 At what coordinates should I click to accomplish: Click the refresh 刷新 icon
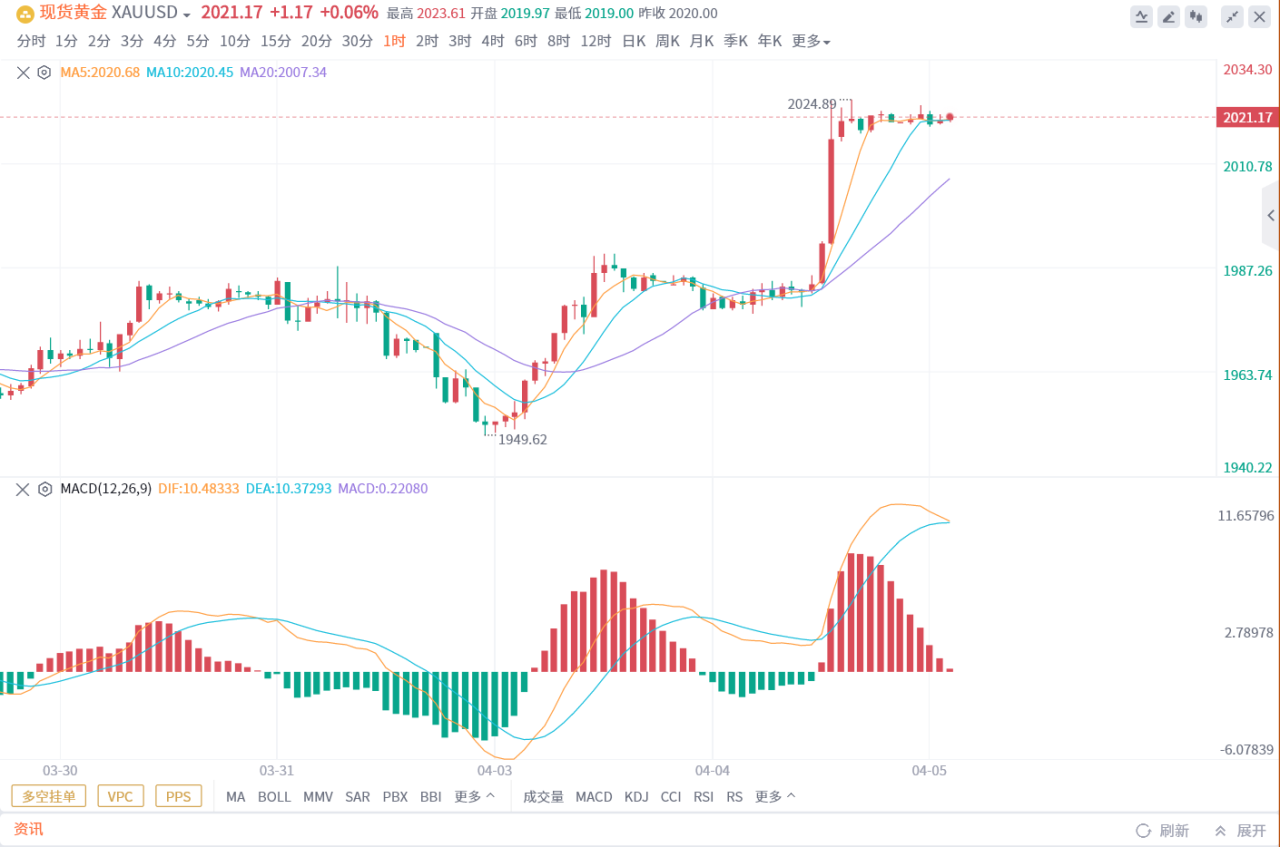click(x=1143, y=831)
